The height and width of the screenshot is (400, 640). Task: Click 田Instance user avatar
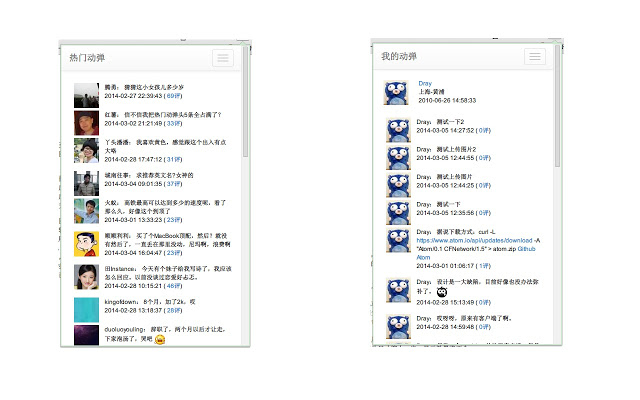point(86,277)
